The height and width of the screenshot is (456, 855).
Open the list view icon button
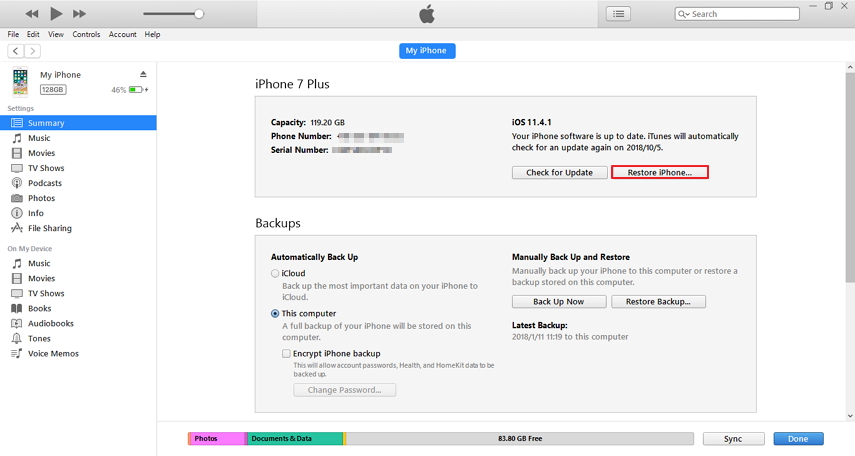(x=618, y=14)
